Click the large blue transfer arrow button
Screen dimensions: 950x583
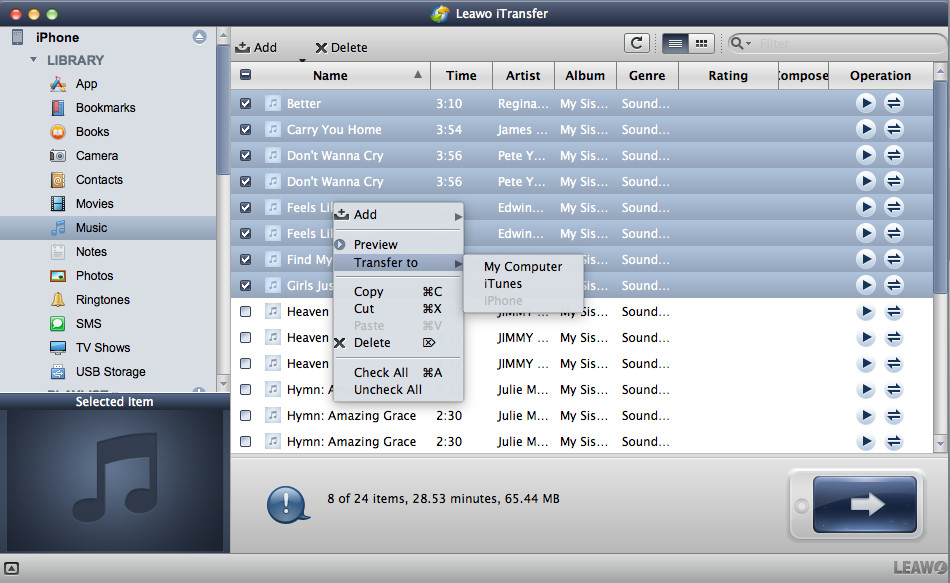coord(864,504)
